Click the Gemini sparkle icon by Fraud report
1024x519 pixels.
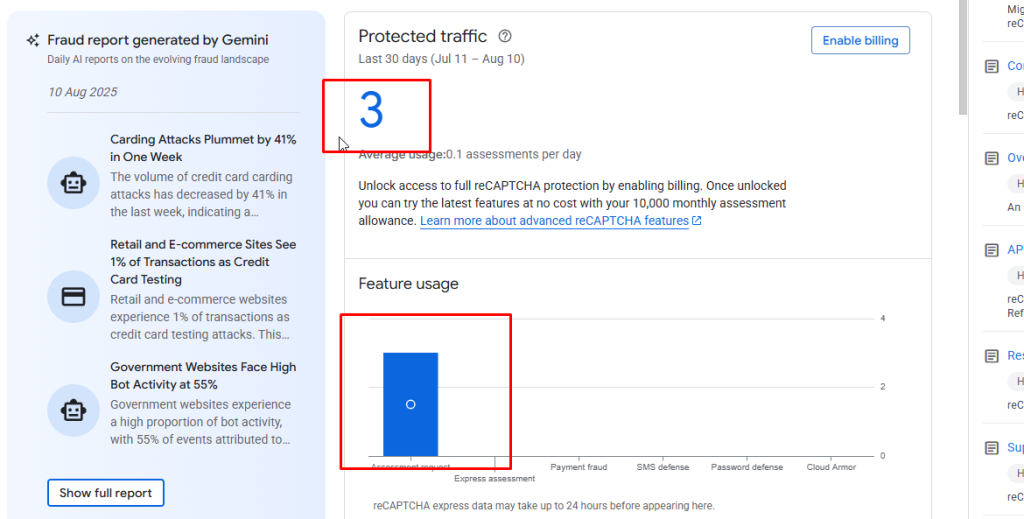[33, 40]
